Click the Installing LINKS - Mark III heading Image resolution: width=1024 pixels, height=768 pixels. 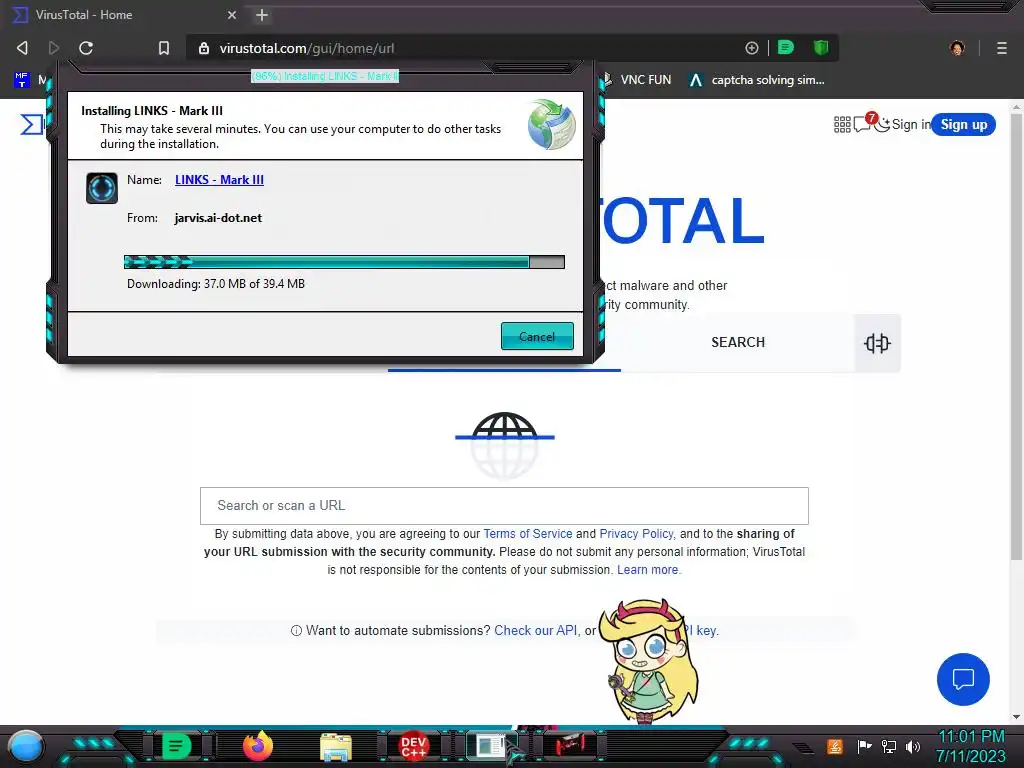point(152,110)
